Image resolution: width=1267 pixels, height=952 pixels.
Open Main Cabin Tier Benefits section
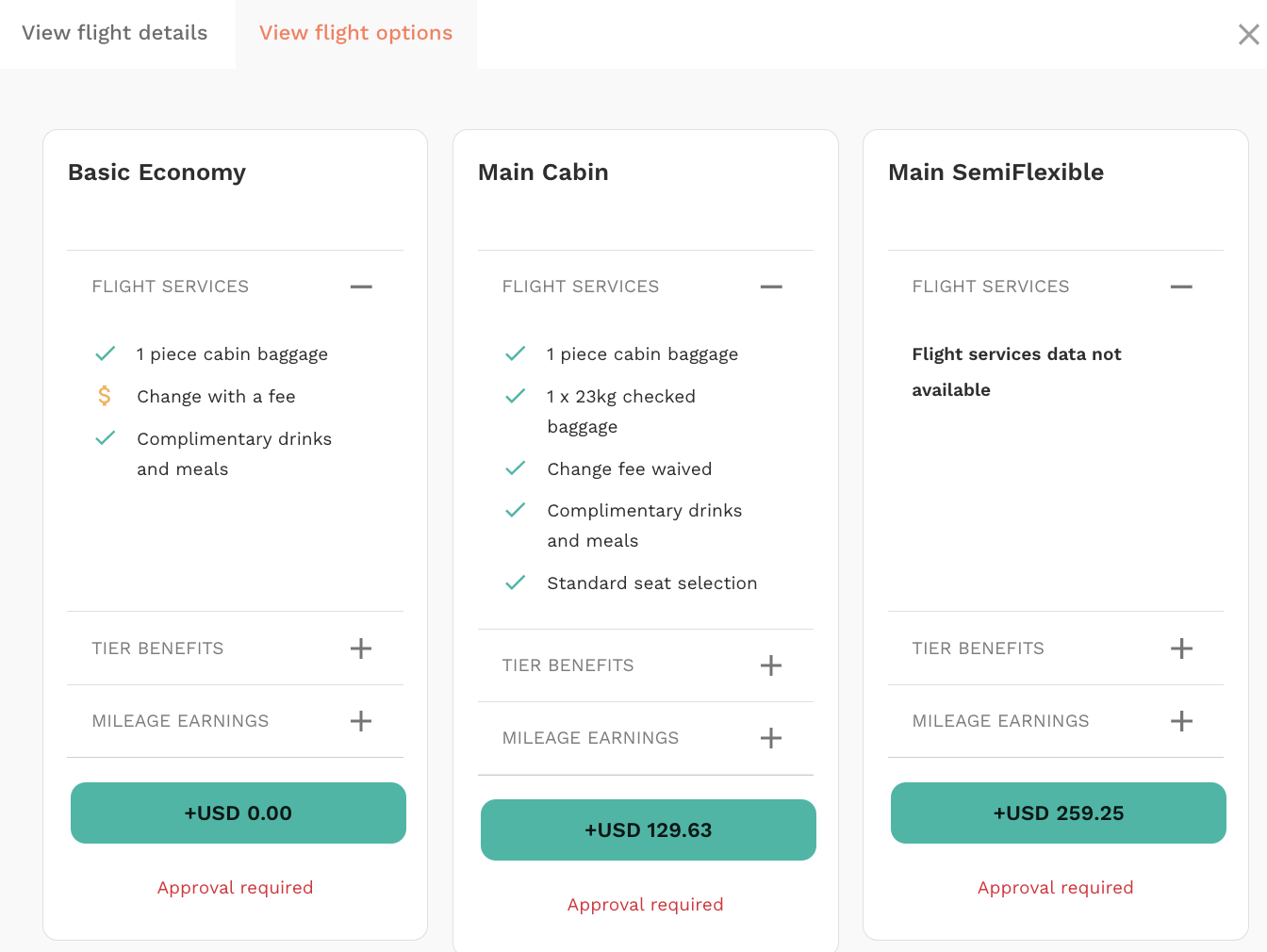[x=646, y=665]
